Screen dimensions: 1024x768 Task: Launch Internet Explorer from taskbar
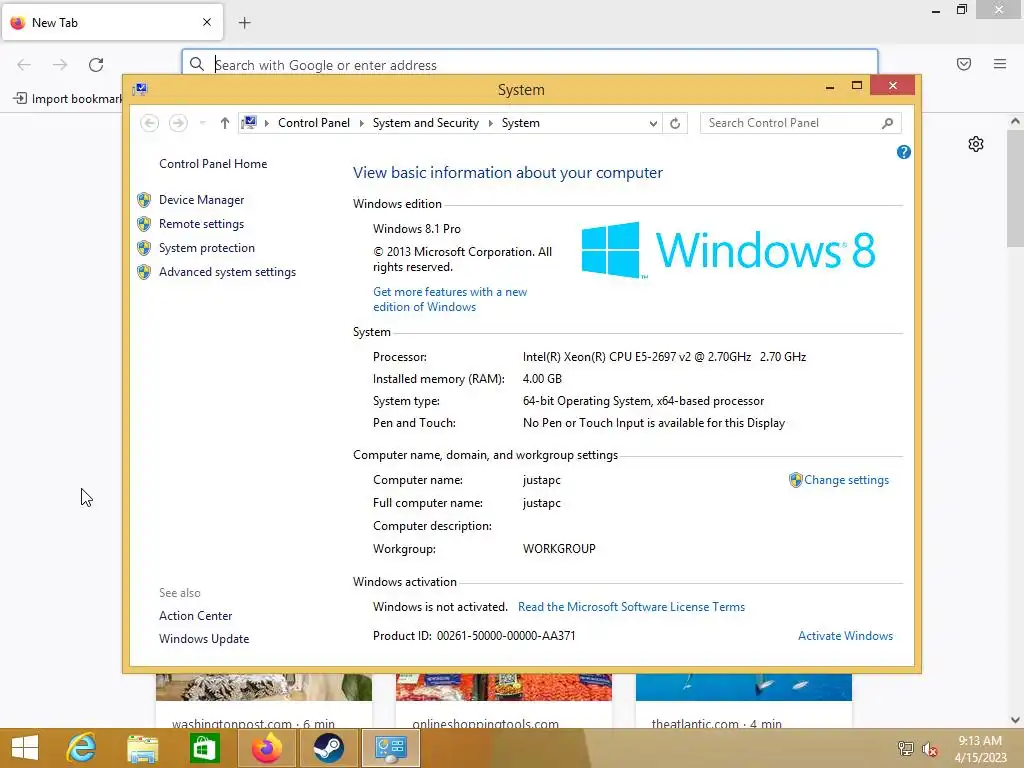click(82, 748)
